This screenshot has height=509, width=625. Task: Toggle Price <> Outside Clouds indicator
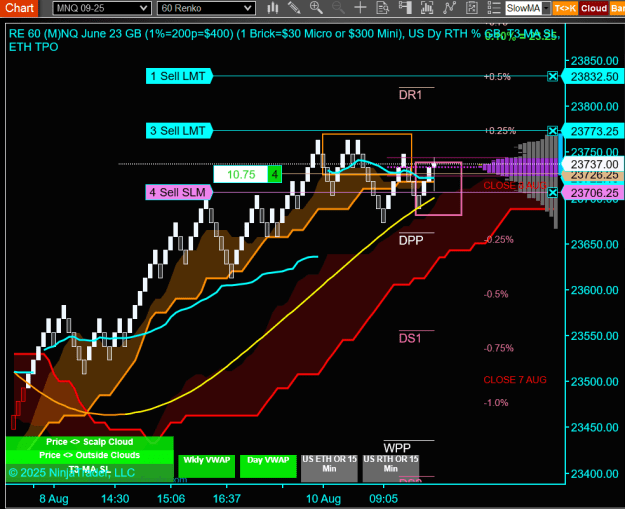coord(90,455)
